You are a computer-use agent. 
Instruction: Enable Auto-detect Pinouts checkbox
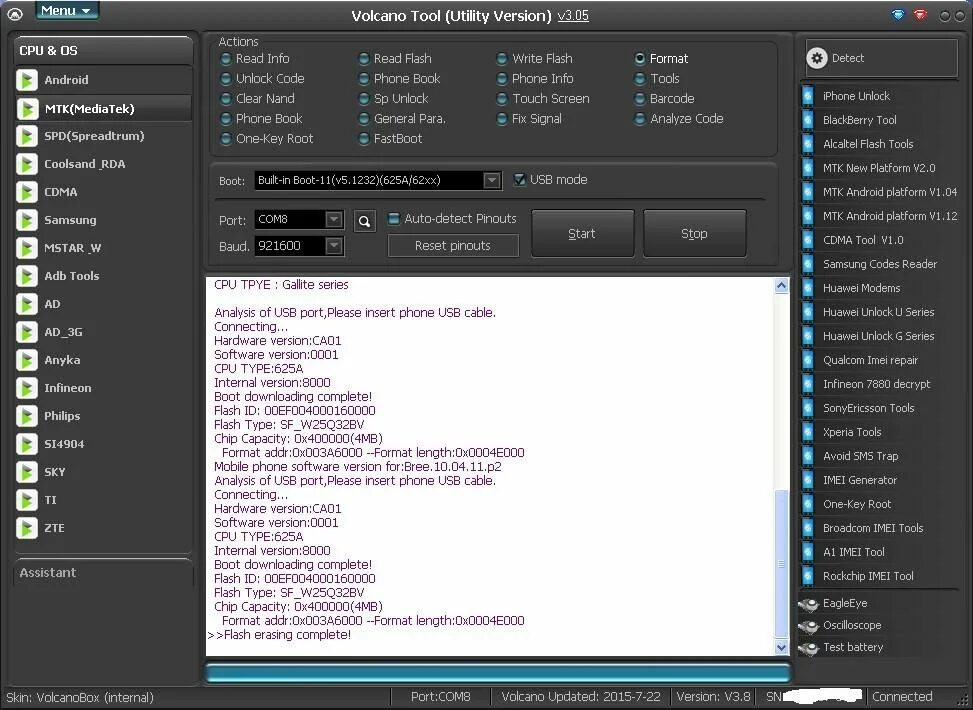[x=393, y=218]
